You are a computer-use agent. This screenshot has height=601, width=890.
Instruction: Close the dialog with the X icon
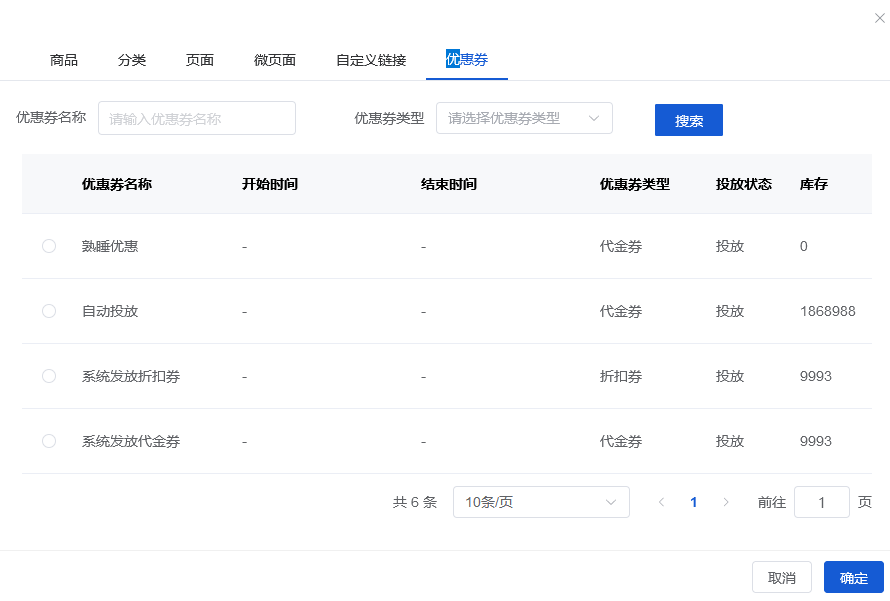coord(879,18)
